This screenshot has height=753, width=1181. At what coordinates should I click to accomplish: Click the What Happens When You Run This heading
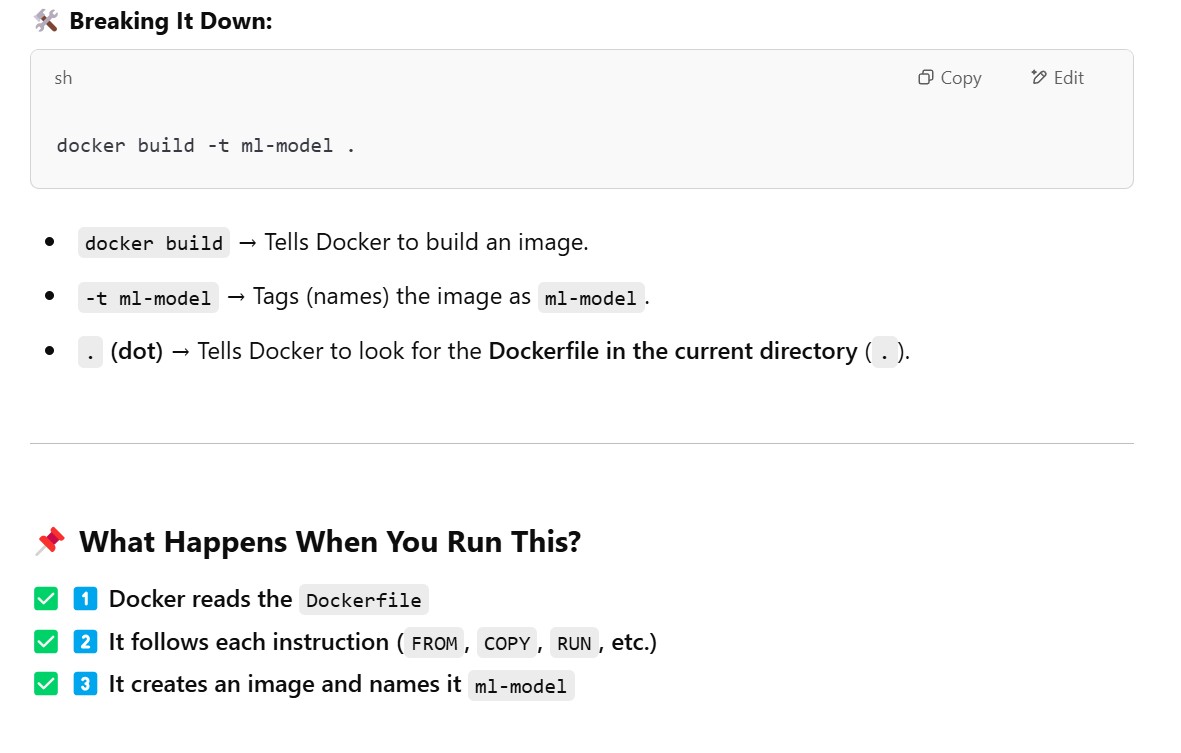click(x=330, y=542)
